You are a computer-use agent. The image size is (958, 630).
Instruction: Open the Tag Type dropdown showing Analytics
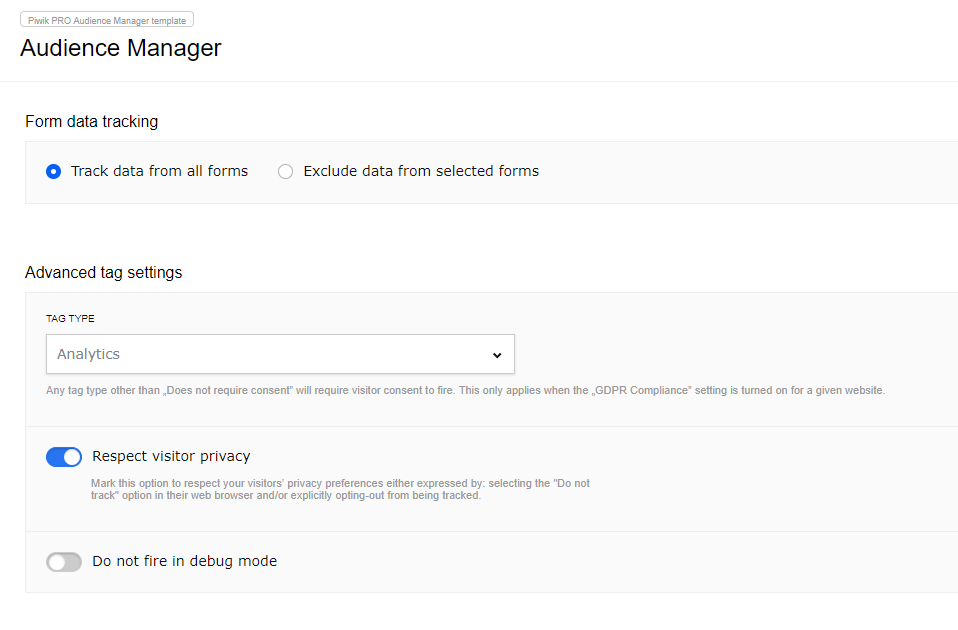click(x=280, y=354)
